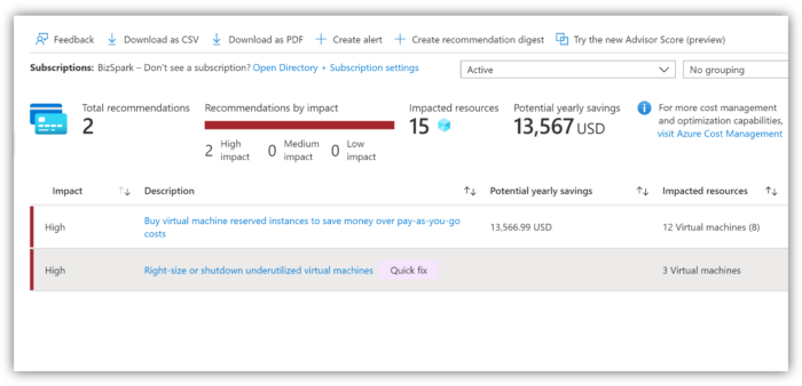Click the 13,567 USD total savings value

click(x=559, y=126)
